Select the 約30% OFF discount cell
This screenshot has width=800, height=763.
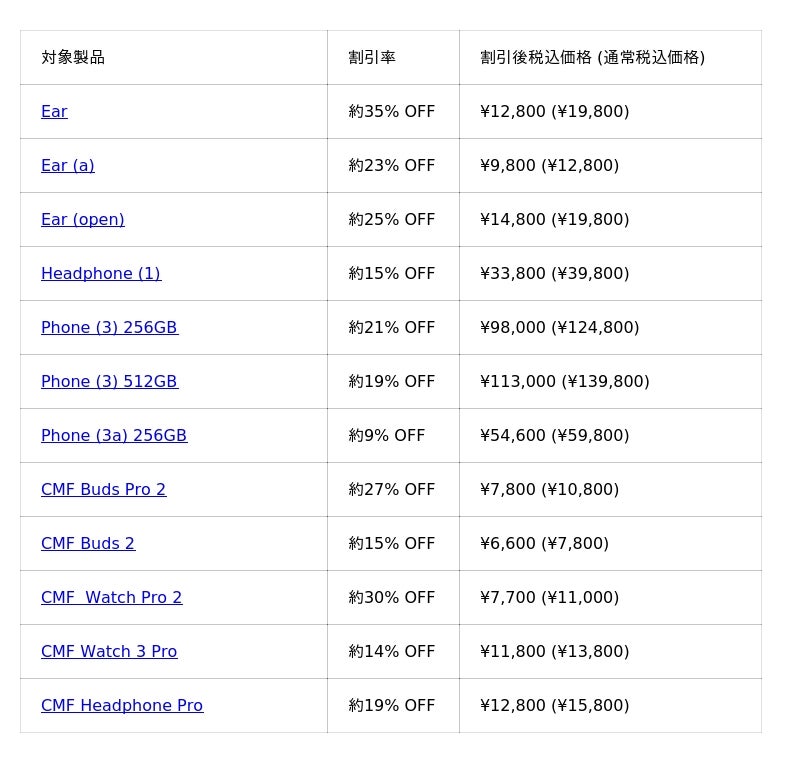(x=392, y=598)
